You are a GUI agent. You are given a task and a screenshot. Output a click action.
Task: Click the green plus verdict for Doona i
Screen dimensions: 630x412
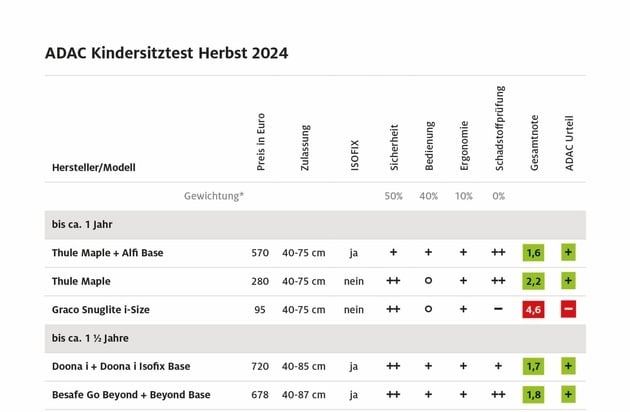tap(568, 366)
